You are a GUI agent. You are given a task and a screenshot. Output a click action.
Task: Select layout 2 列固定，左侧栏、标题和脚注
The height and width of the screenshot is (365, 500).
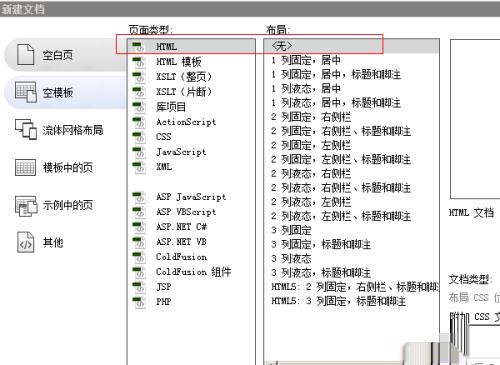pos(341,159)
